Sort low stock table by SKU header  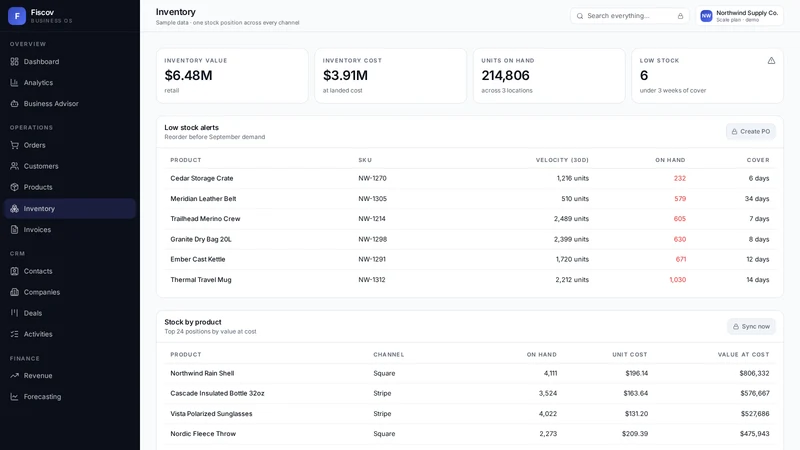pyautogui.click(x=365, y=160)
